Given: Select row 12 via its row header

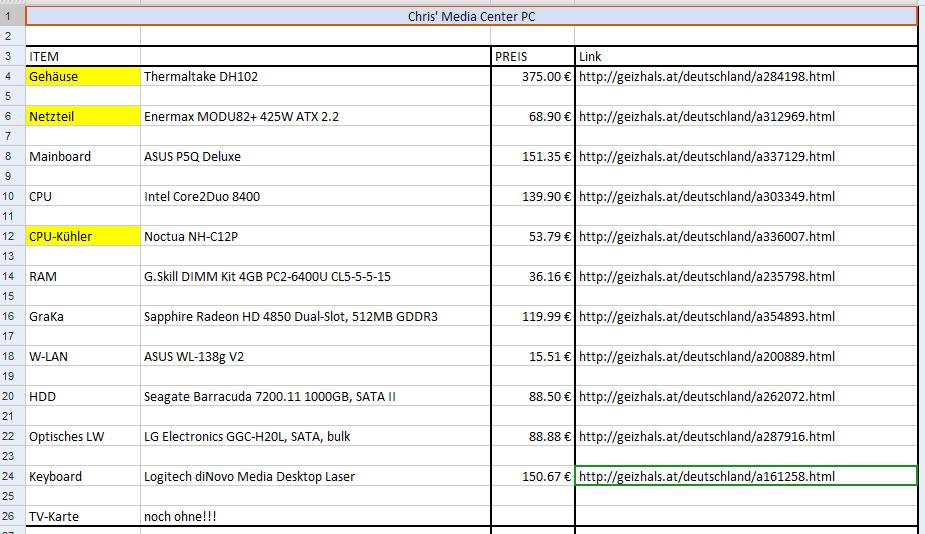Looking at the screenshot, I should coord(12,237).
